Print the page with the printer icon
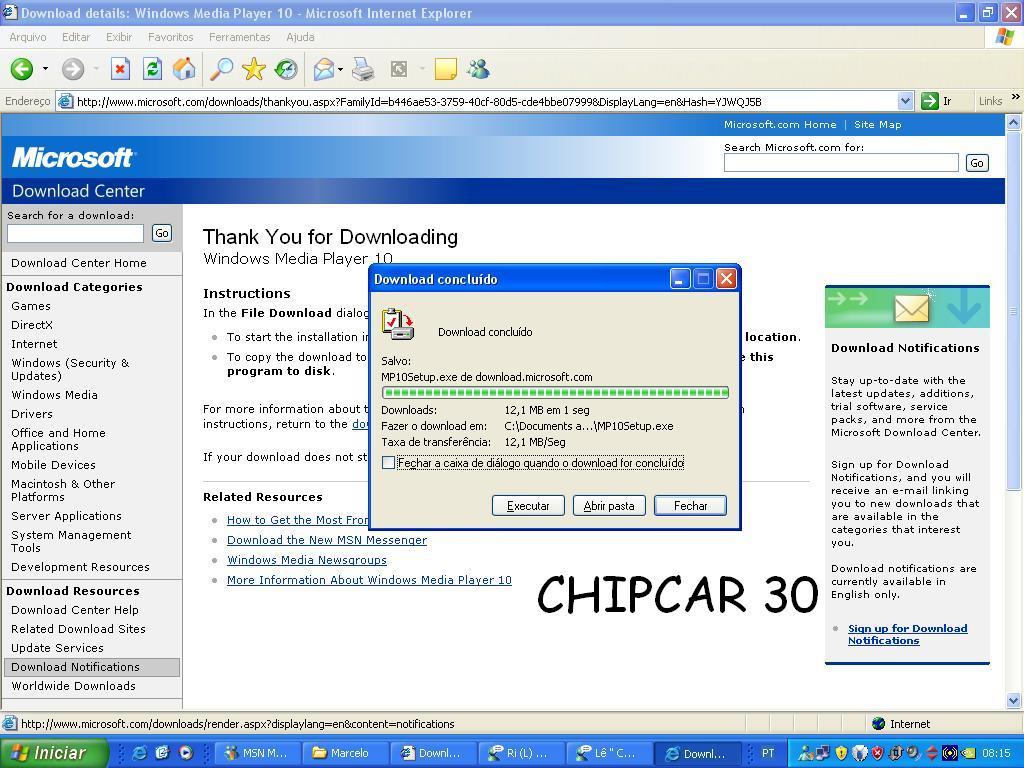 (363, 69)
